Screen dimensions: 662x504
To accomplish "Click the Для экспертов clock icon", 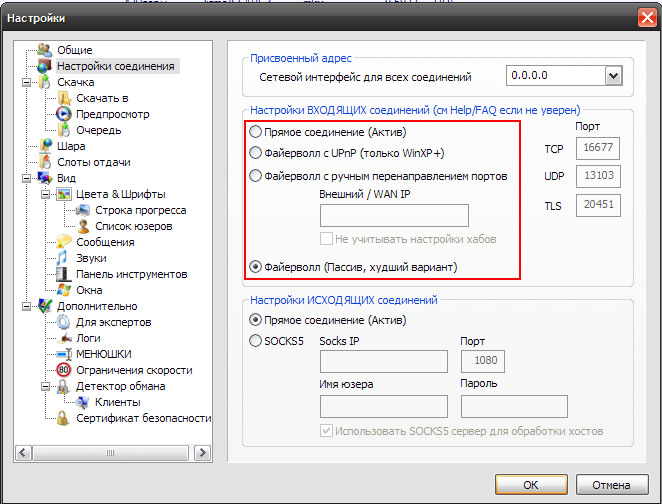I will pyautogui.click(x=64, y=322).
